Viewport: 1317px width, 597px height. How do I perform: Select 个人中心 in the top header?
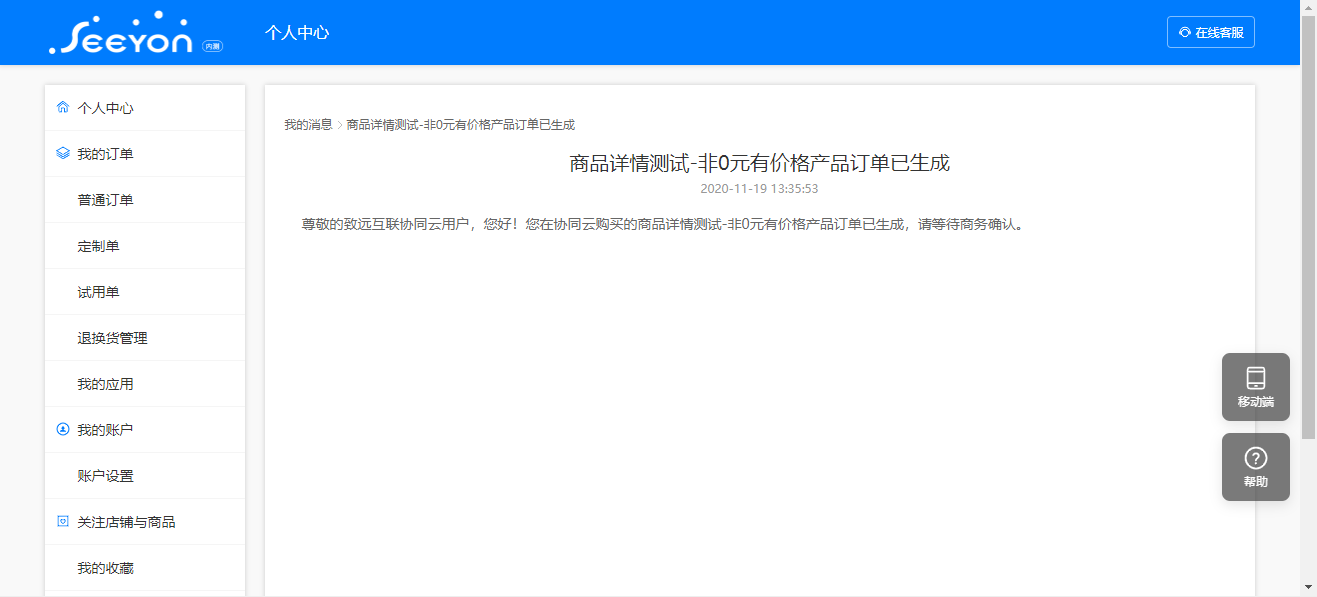(x=297, y=32)
